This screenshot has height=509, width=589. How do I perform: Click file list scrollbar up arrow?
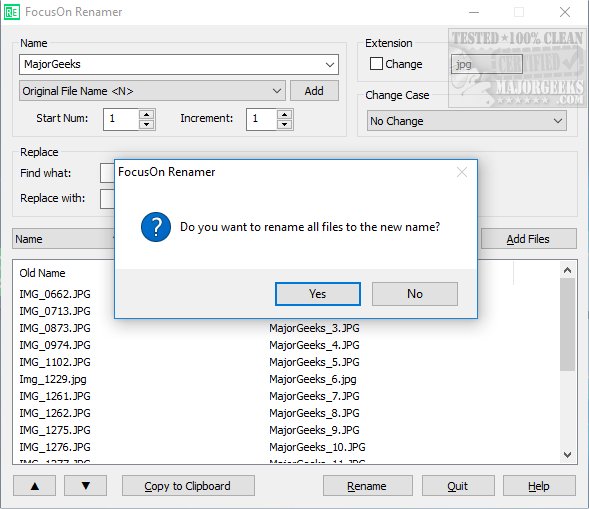[x=568, y=270]
